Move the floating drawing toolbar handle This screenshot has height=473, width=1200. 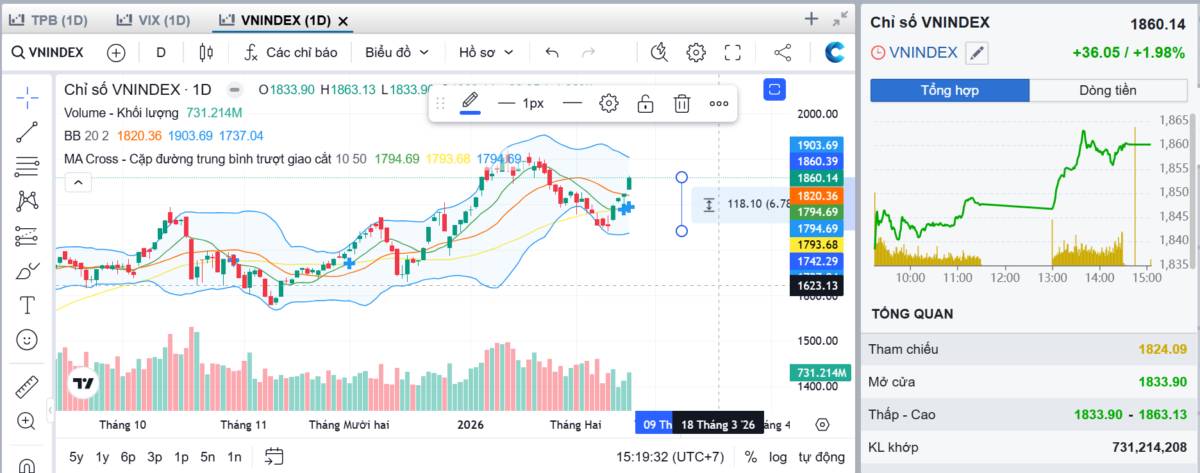coord(440,103)
